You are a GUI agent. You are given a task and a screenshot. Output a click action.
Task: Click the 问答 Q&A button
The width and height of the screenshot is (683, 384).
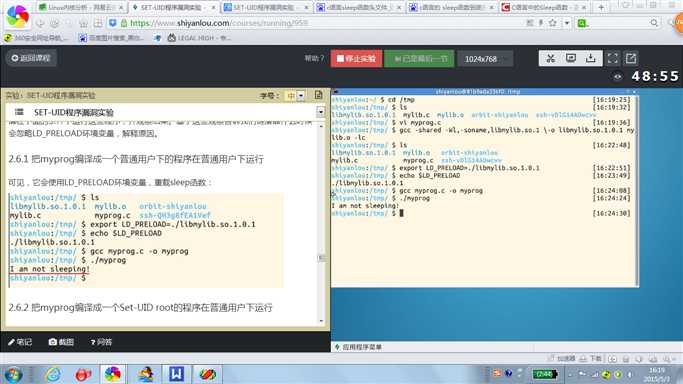click(x=101, y=342)
